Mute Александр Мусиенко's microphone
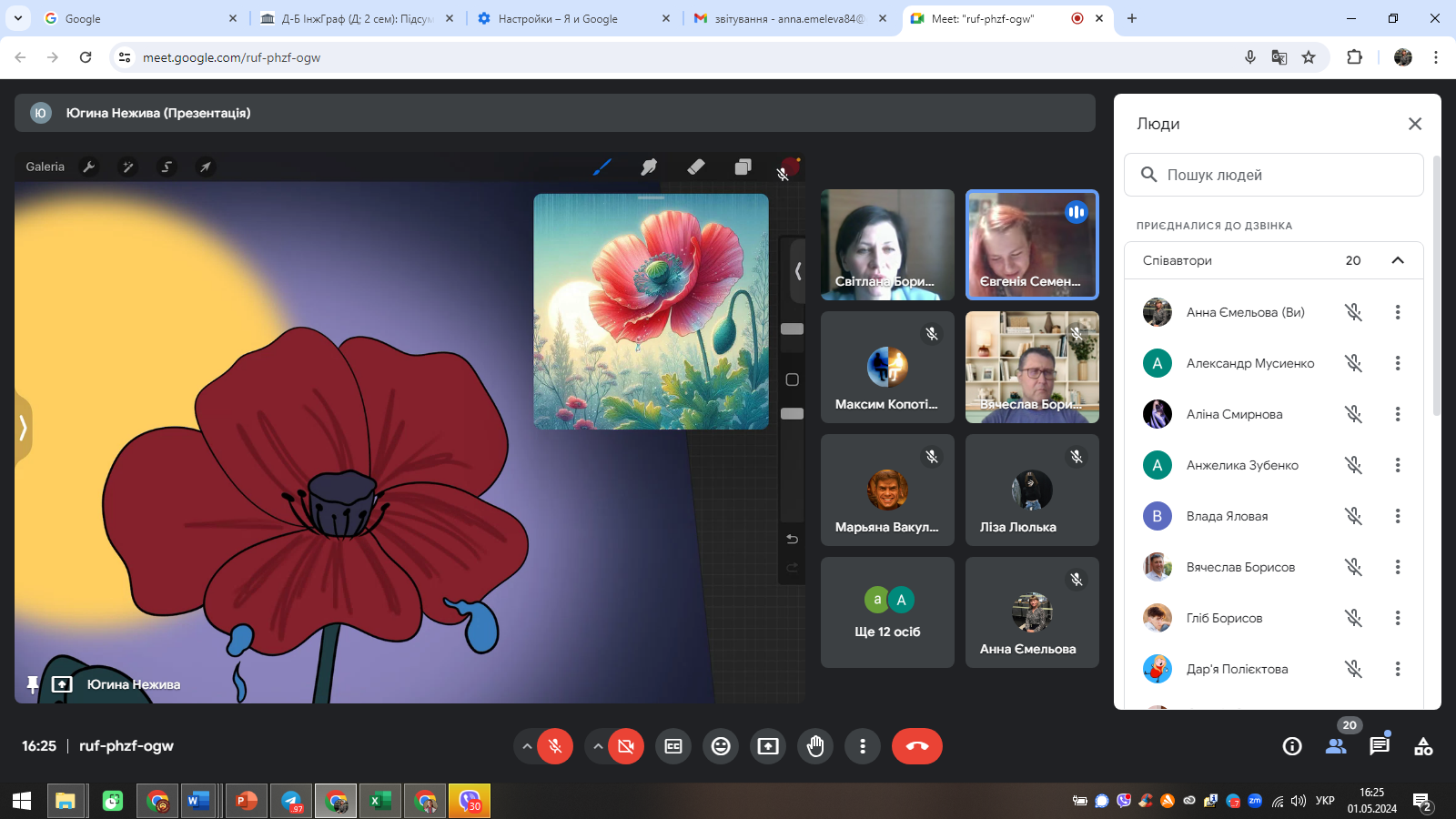 point(1354,363)
